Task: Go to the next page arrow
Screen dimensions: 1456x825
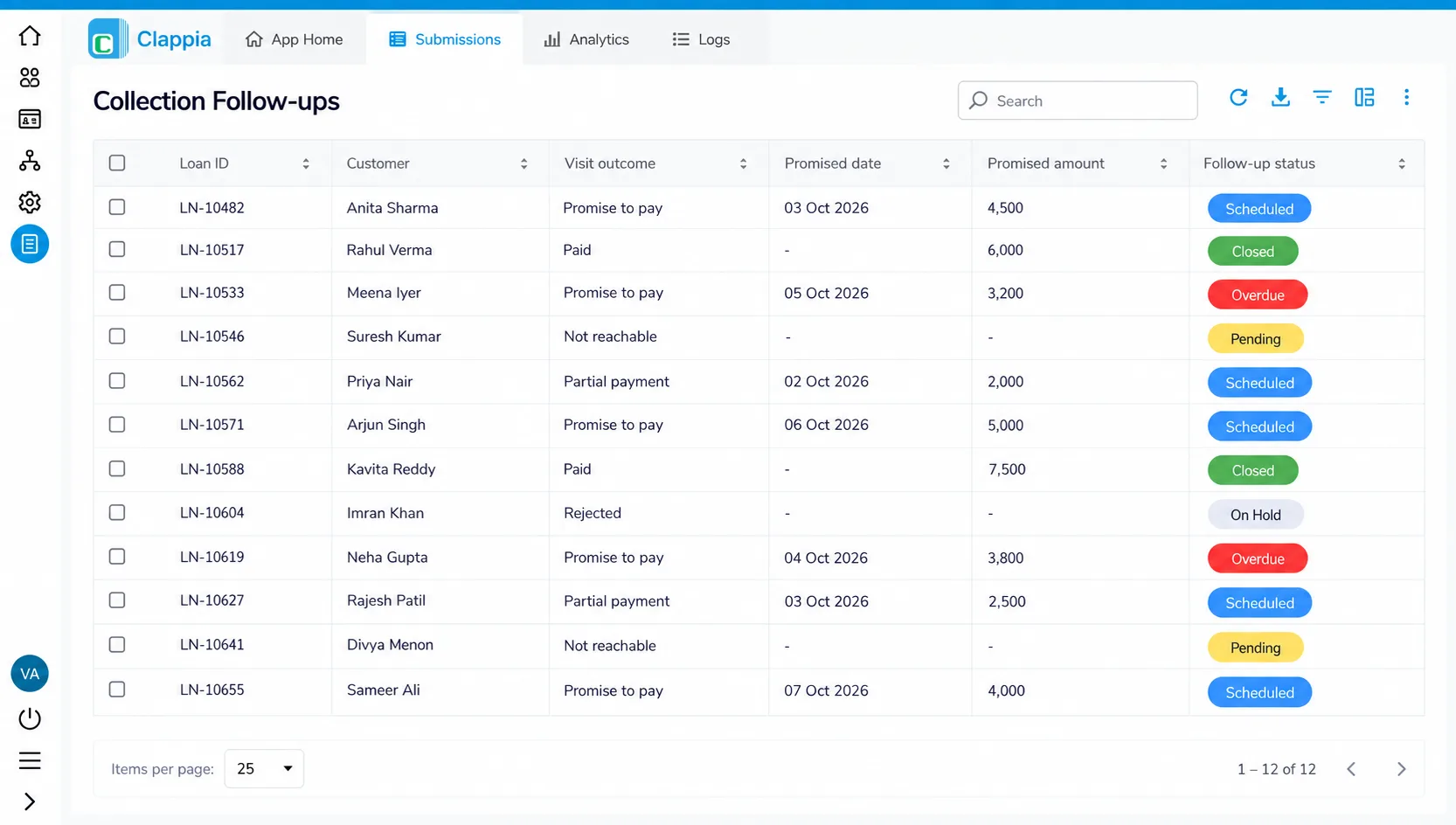Action: click(x=1401, y=769)
